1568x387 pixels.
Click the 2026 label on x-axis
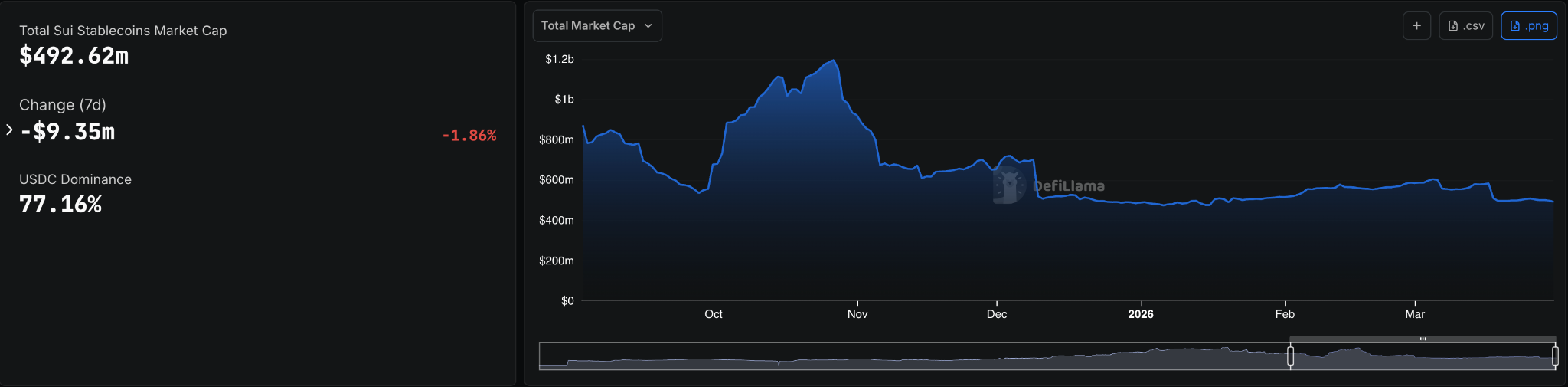1141,314
